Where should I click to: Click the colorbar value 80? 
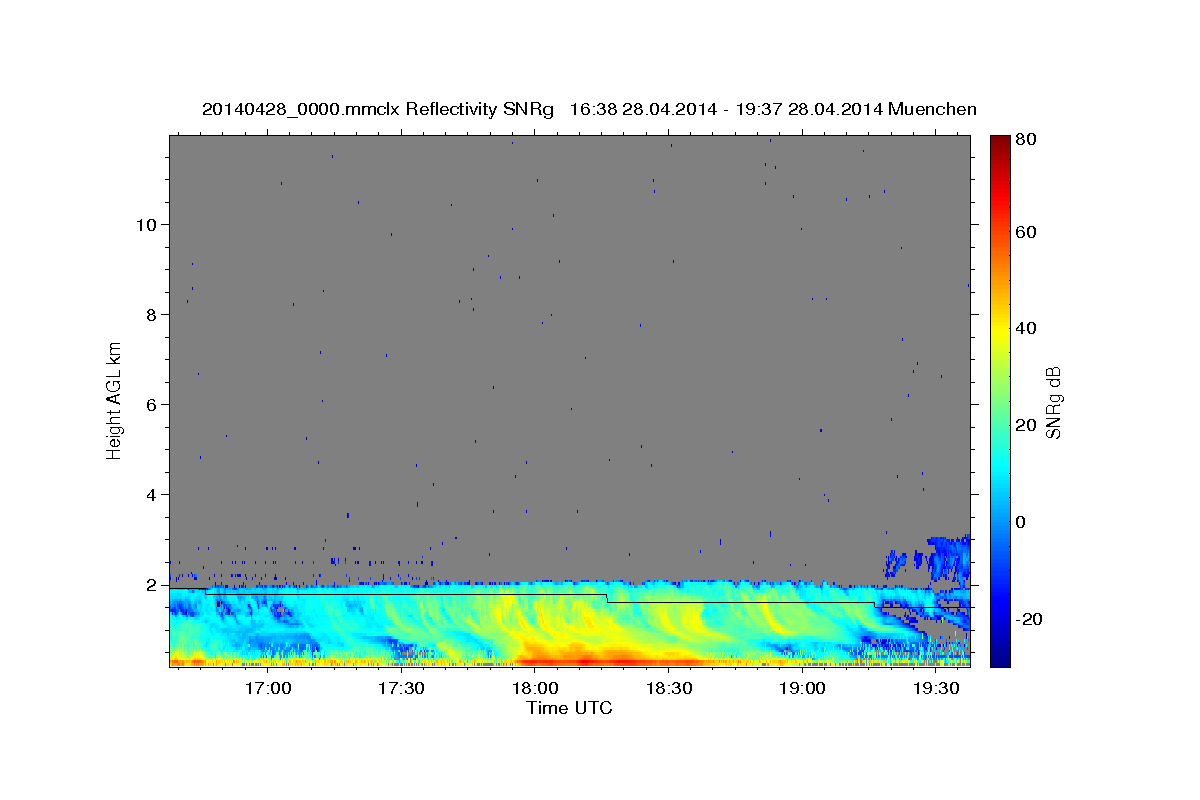point(1026,140)
